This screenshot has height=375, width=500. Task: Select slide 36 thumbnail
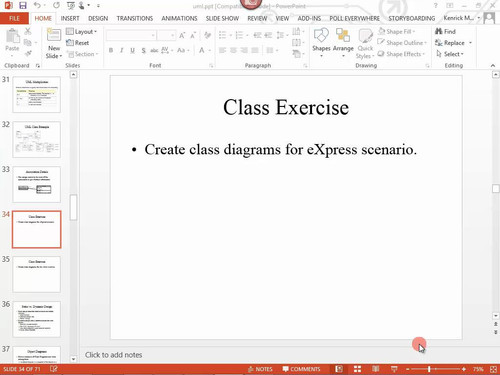37,319
